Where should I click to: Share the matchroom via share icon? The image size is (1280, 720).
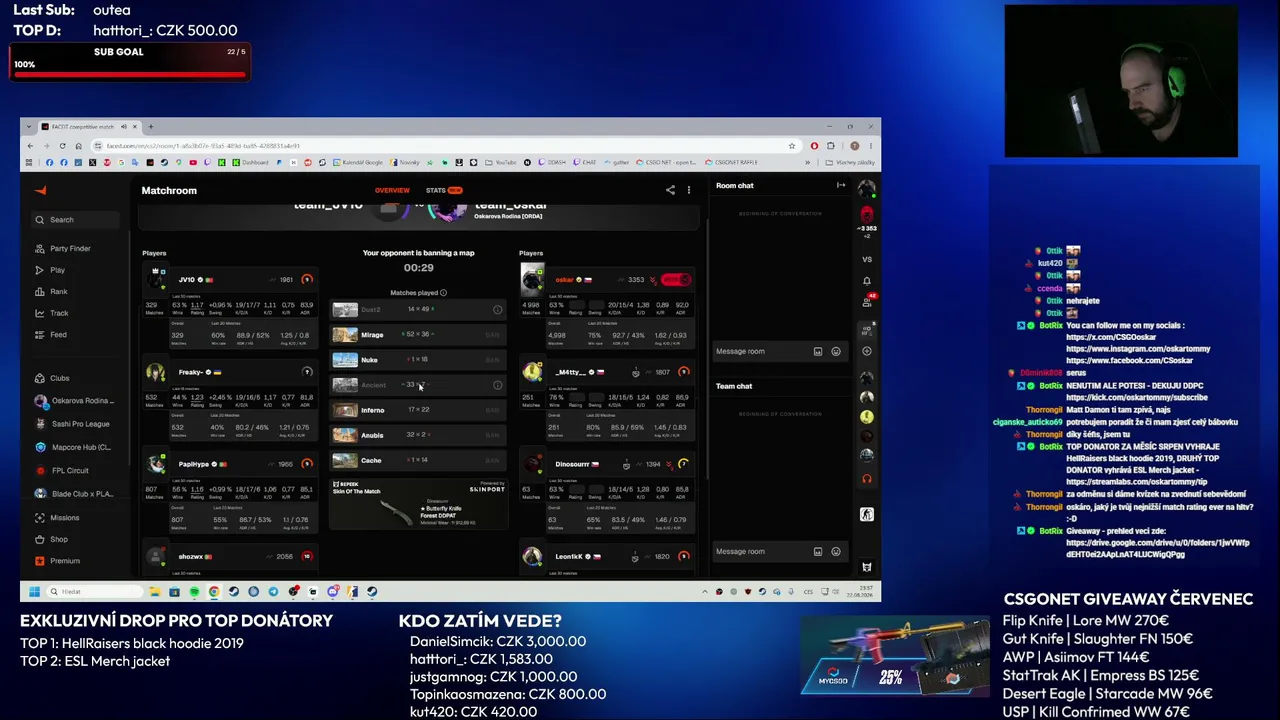[670, 190]
